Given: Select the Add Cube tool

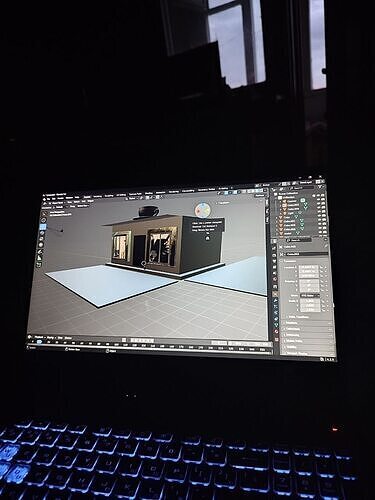Looking at the screenshot, I should (x=39, y=265).
